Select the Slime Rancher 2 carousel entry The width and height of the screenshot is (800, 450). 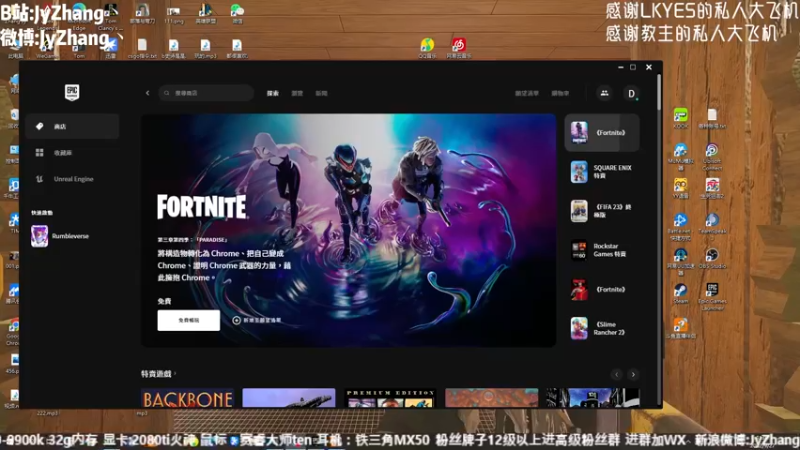coord(602,329)
